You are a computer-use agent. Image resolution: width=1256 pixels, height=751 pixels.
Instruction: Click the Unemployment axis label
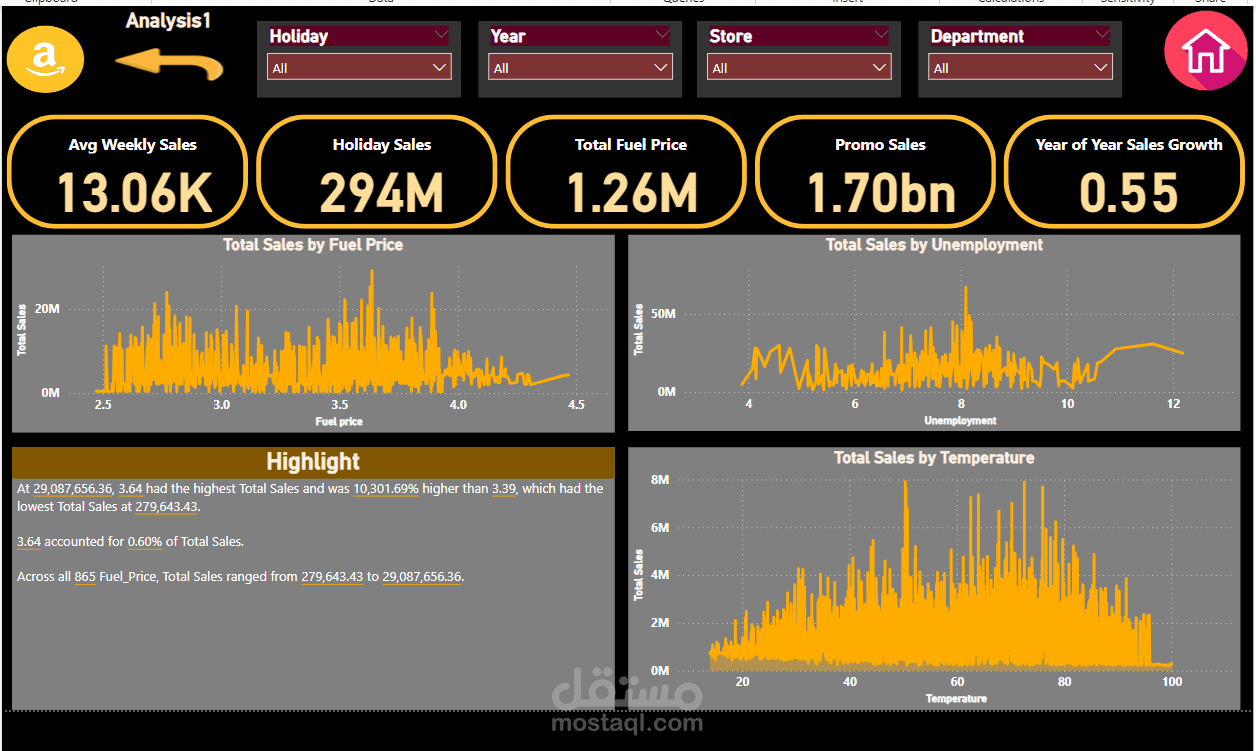pyautogui.click(x=960, y=420)
